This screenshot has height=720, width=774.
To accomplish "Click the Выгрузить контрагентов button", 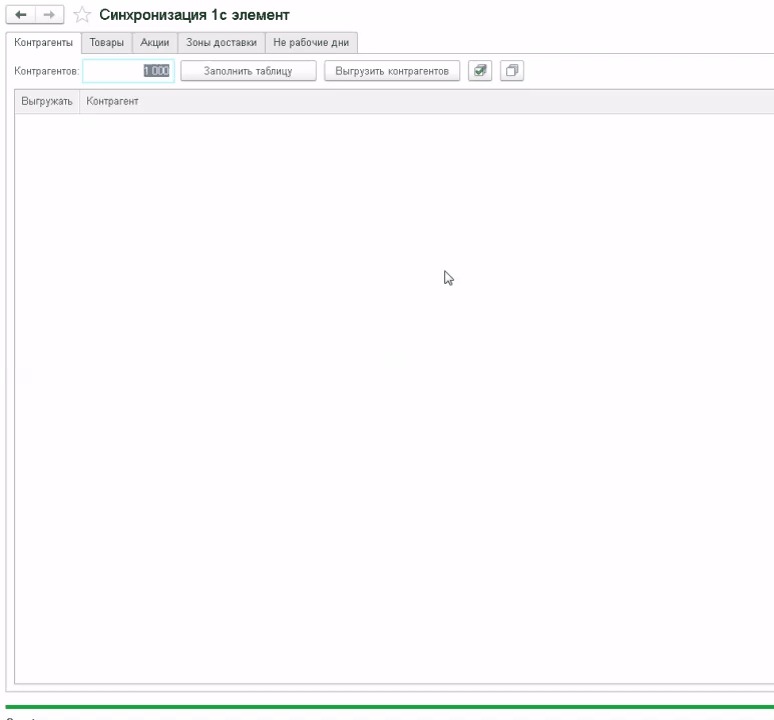I will tap(392, 71).
